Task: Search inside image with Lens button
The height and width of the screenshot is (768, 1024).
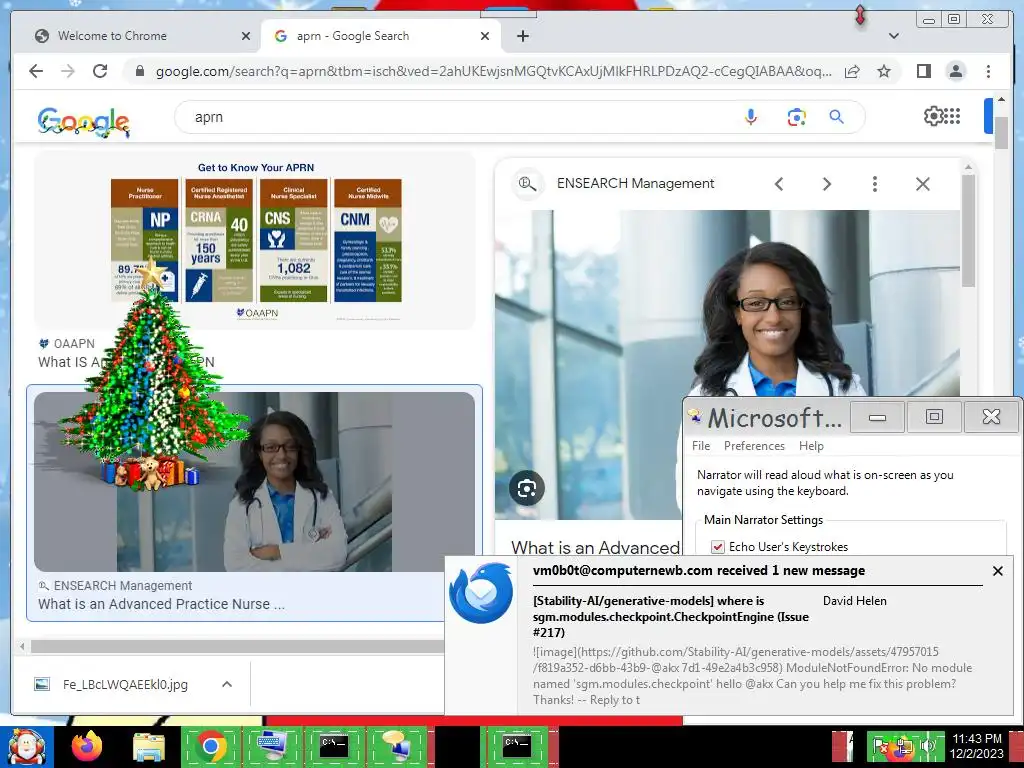Action: click(526, 488)
